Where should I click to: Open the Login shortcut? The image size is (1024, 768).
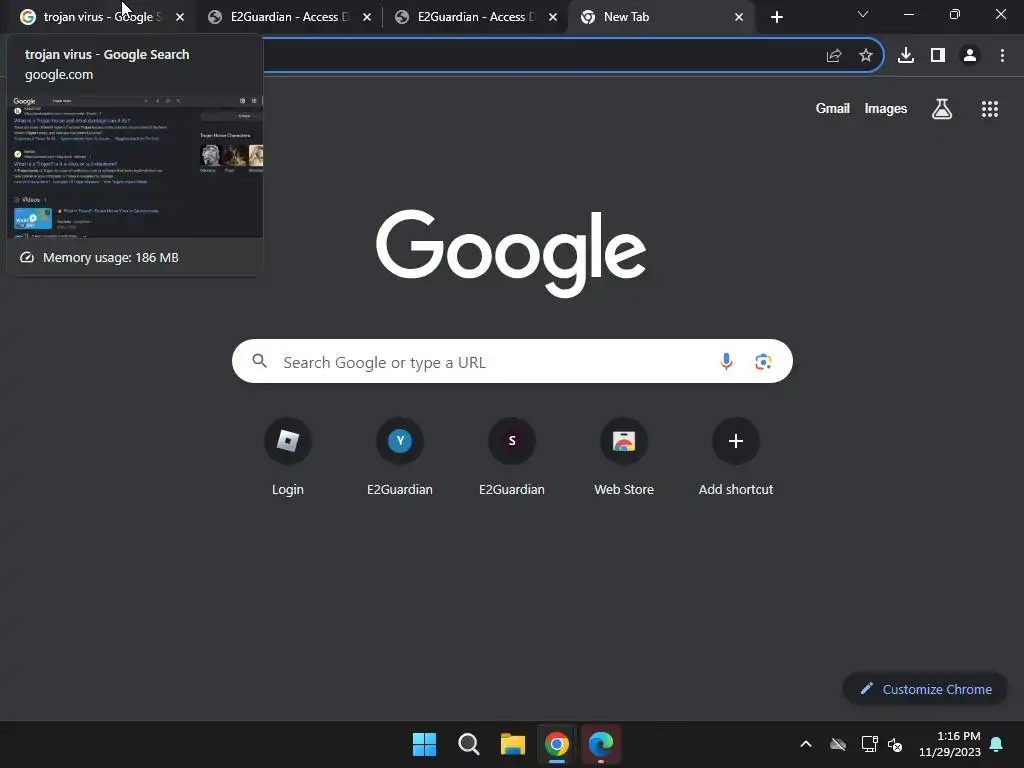tap(288, 458)
